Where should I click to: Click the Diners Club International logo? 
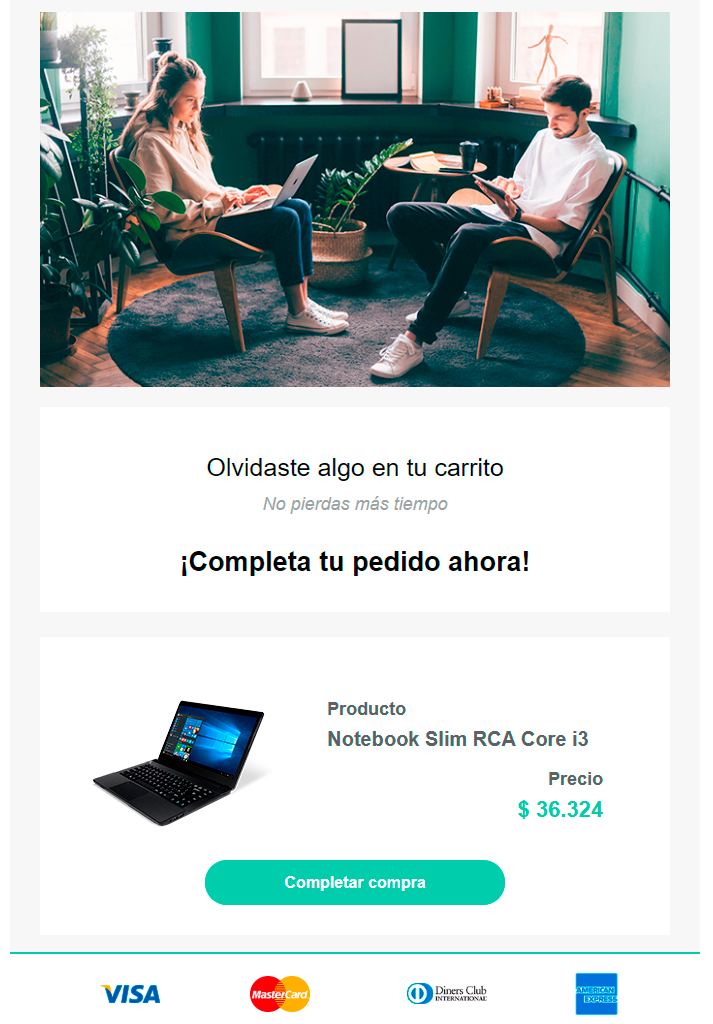(447, 993)
